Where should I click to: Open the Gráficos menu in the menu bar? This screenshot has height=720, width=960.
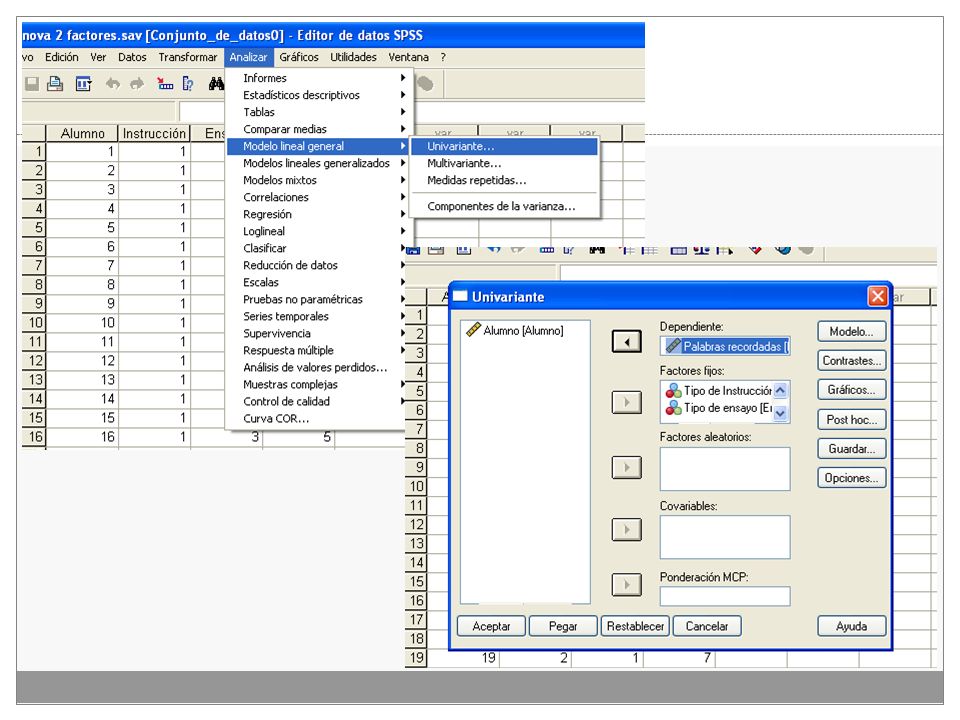299,57
